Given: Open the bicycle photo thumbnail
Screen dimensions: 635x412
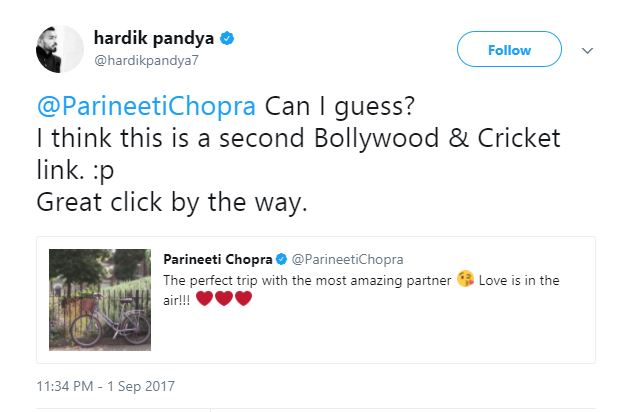Looking at the screenshot, I should point(100,300).
